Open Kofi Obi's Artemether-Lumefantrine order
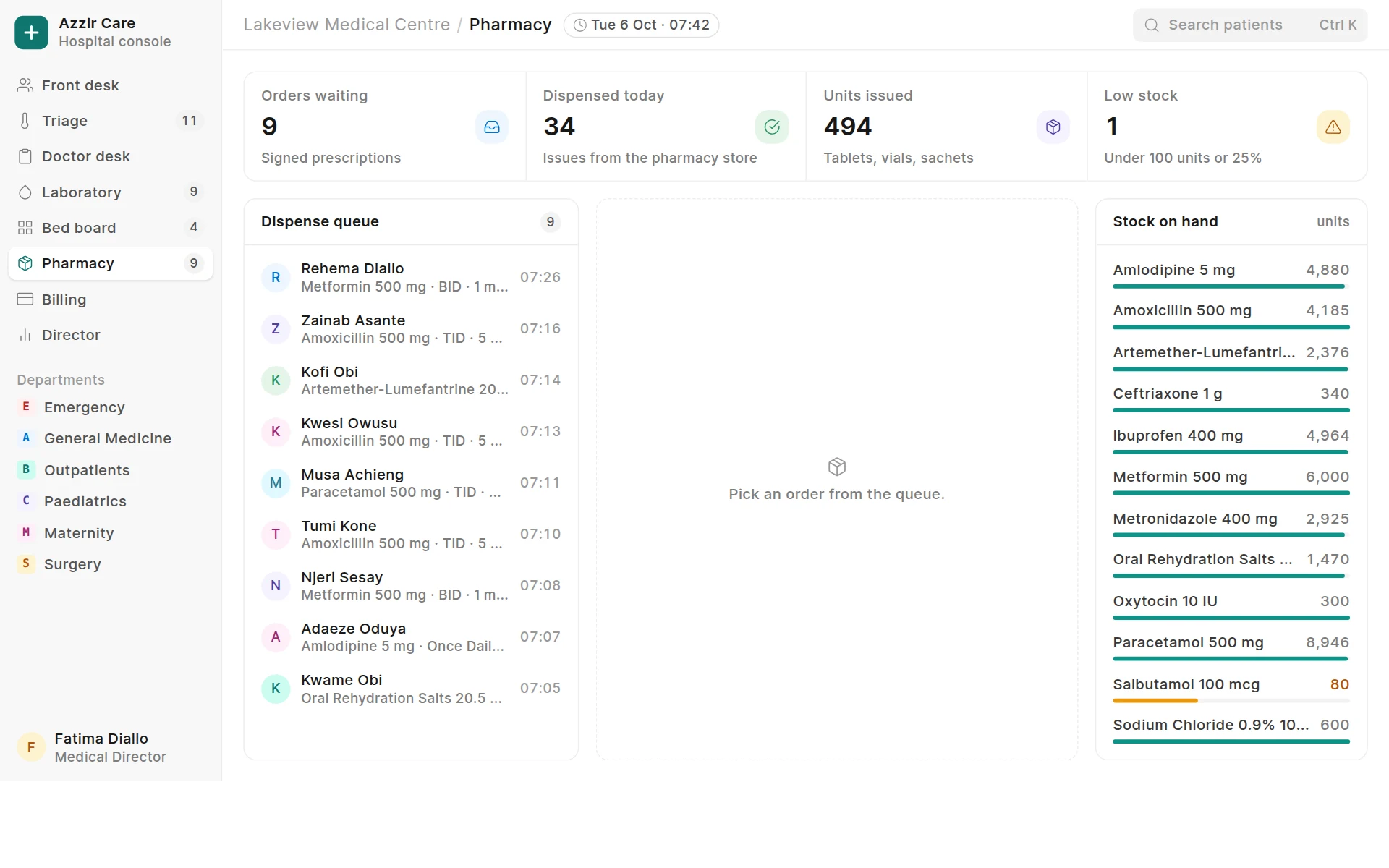1389x868 pixels. pyautogui.click(x=411, y=380)
